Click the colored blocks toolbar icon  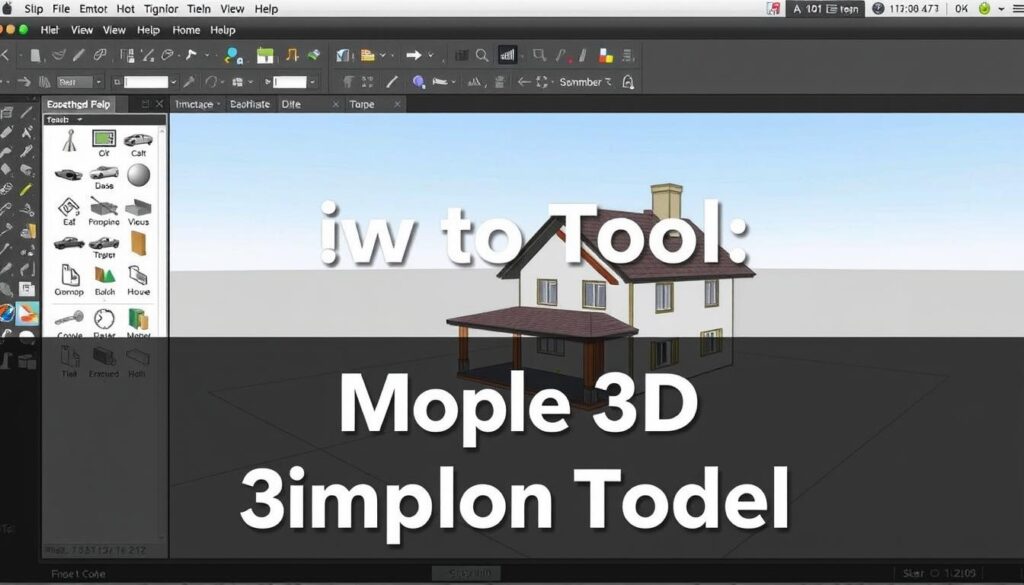[605, 55]
